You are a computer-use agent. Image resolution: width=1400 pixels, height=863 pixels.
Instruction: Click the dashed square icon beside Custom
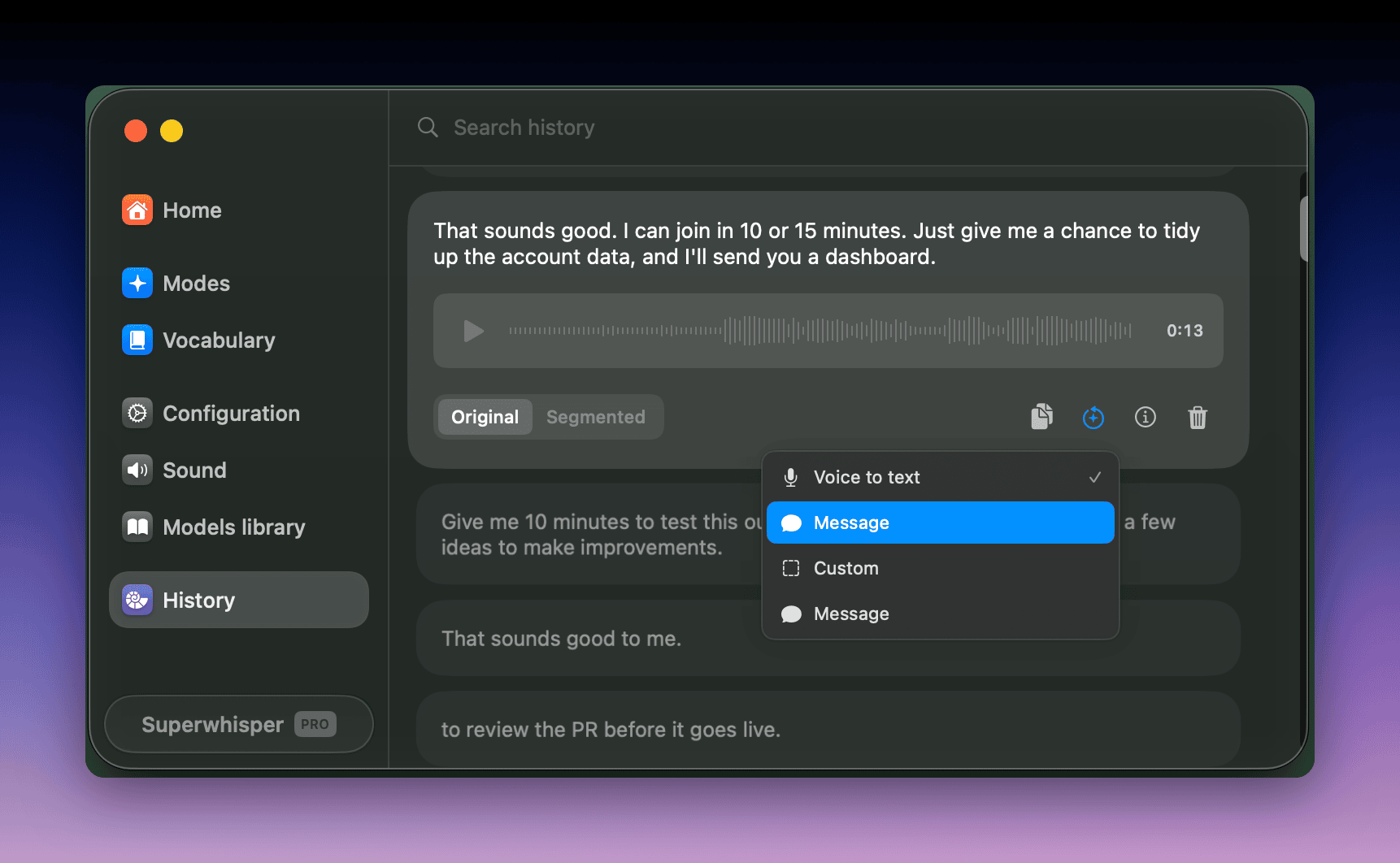coord(791,568)
